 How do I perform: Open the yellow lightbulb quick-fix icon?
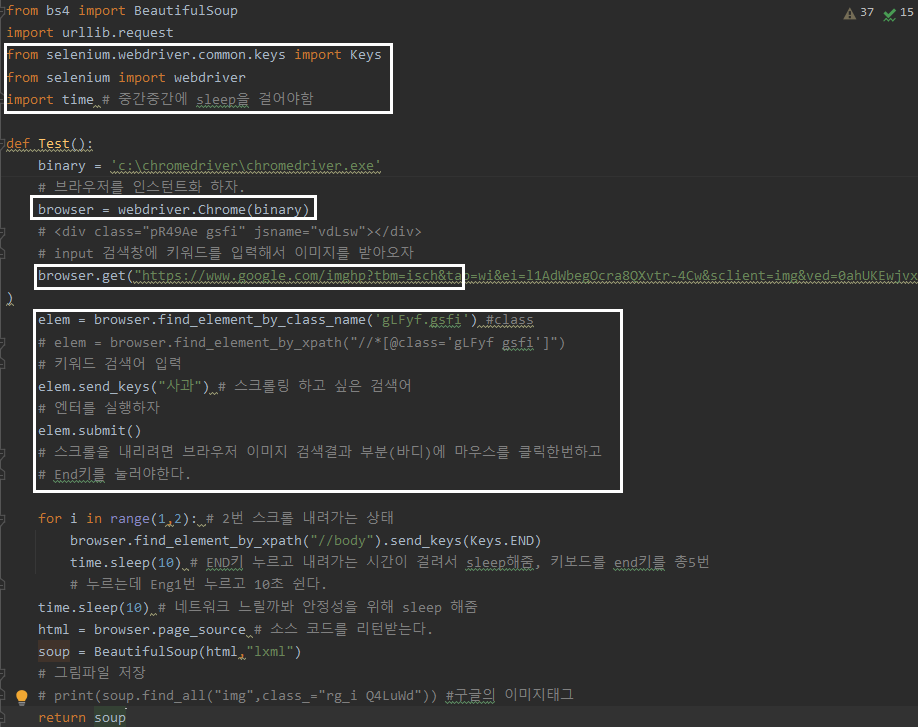click(x=22, y=697)
